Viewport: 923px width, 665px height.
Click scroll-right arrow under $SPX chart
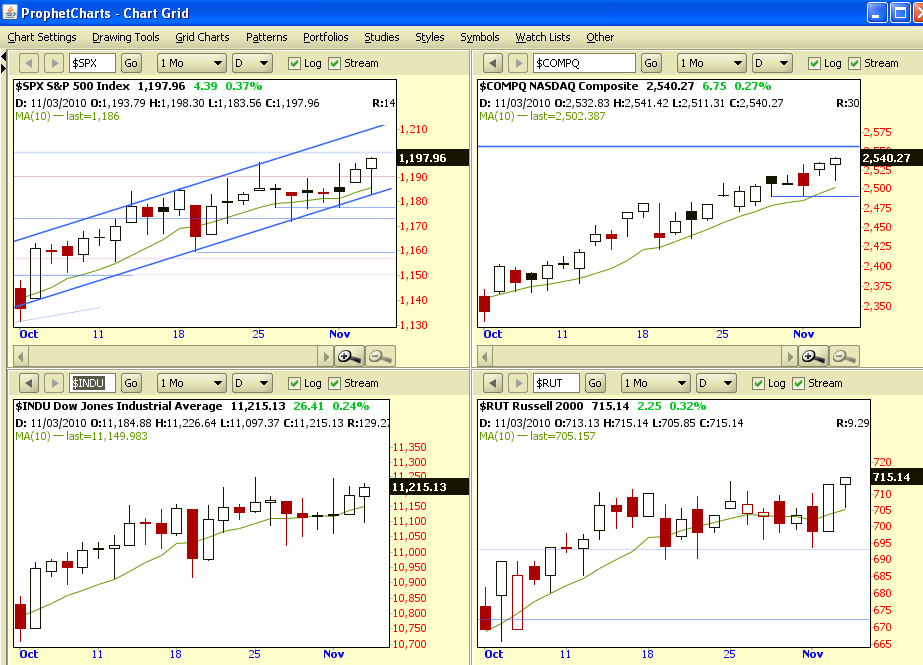pyautogui.click(x=326, y=357)
